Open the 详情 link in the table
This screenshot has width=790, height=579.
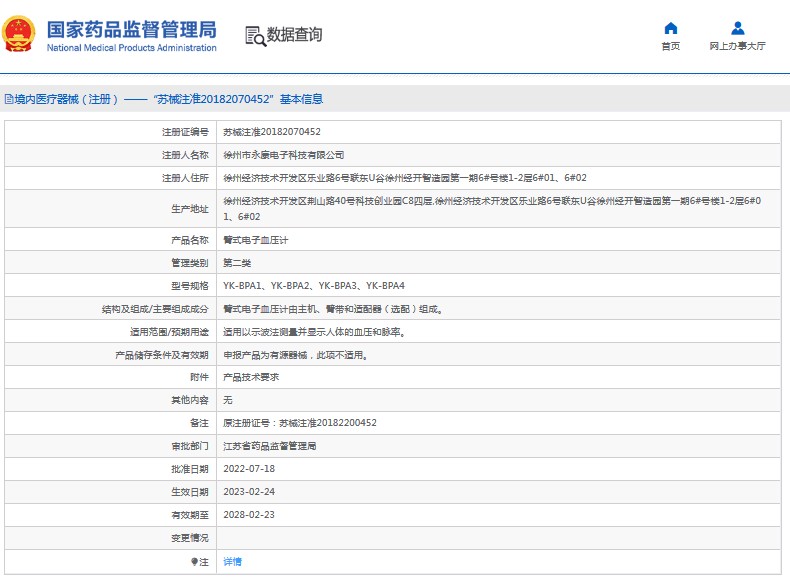pyautogui.click(x=232, y=562)
